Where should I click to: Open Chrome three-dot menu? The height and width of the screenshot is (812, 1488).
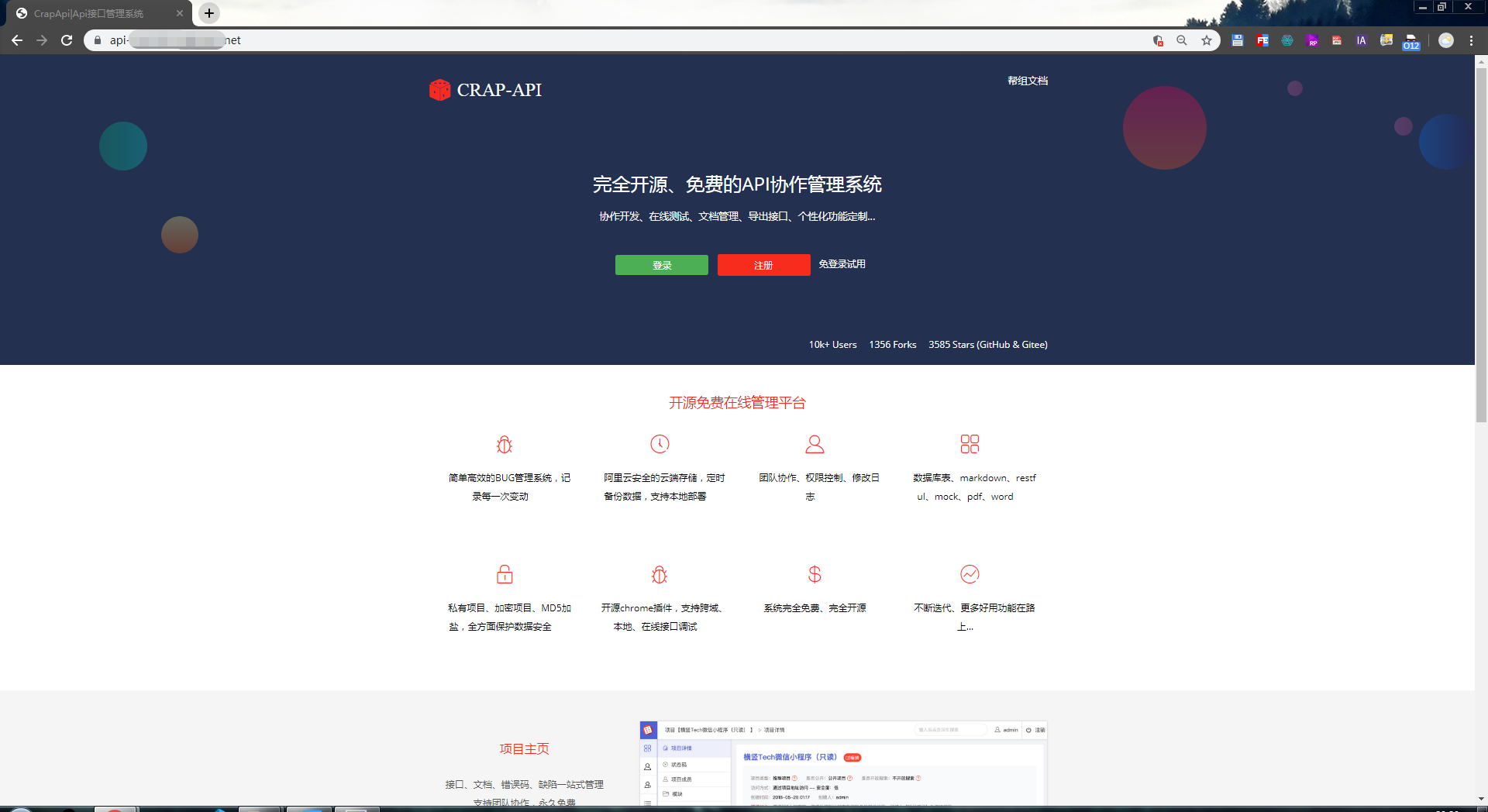tap(1471, 40)
